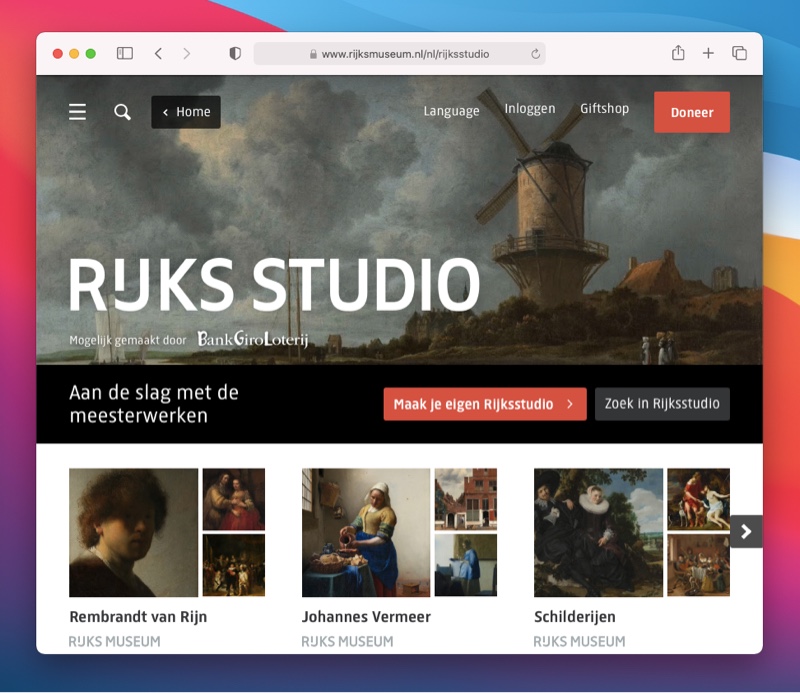Click the Inloggen link
The height and width of the screenshot is (693, 800).
coord(530,109)
